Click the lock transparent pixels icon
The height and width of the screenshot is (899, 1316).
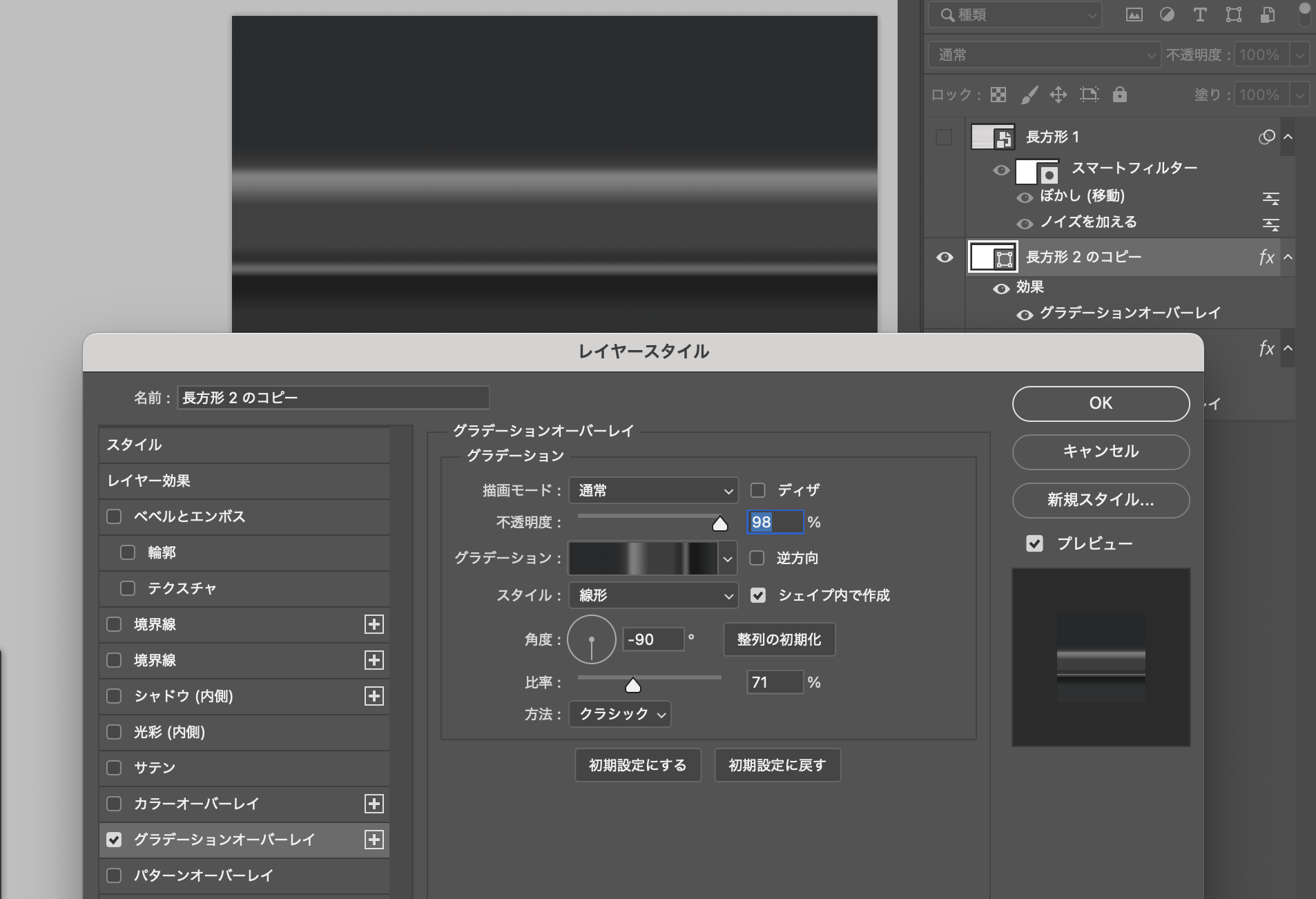[x=998, y=95]
